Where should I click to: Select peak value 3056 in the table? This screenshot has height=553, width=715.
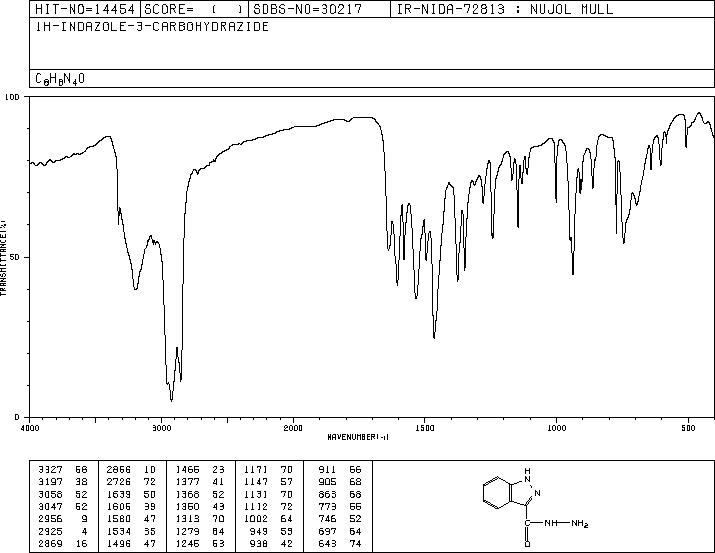(x=50, y=494)
